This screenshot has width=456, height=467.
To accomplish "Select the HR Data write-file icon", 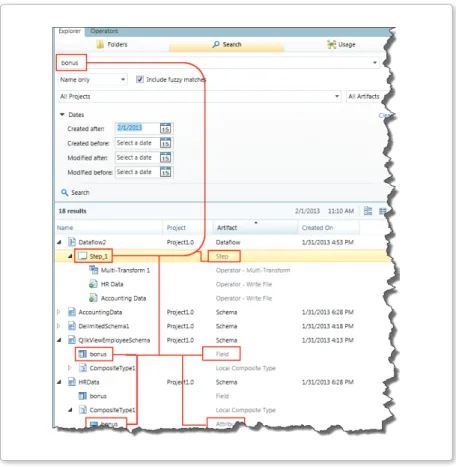I will pyautogui.click(x=93, y=284).
